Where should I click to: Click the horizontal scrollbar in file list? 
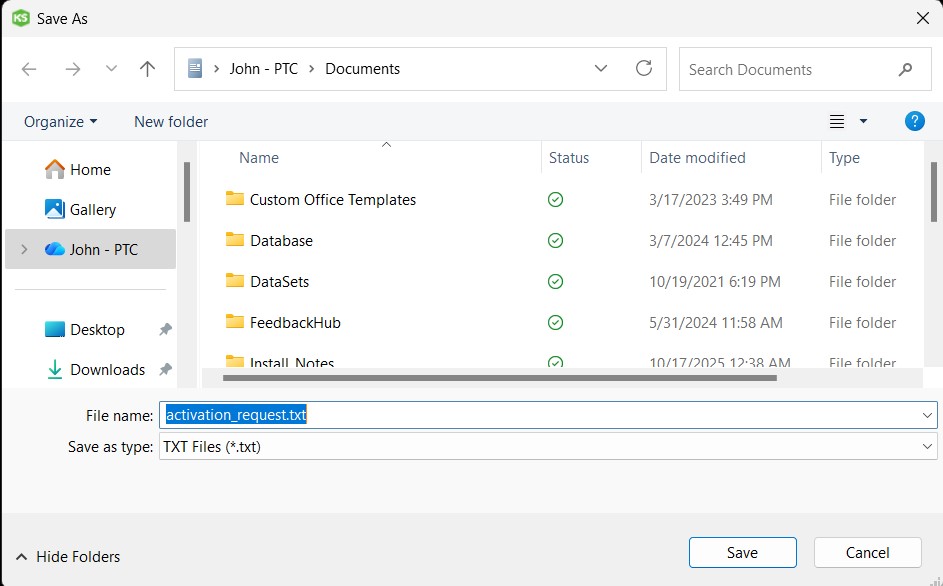(500, 378)
